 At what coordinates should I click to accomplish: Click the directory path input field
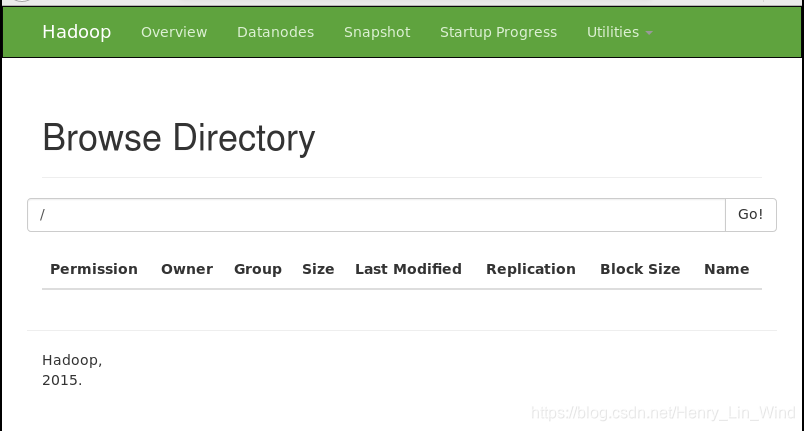coord(376,215)
